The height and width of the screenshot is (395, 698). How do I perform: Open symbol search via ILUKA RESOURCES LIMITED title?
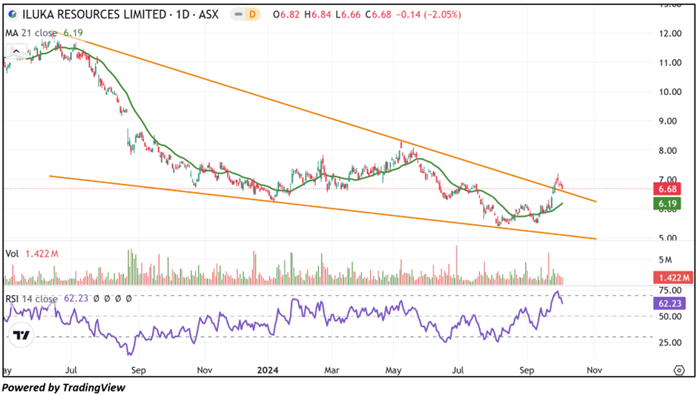click(94, 15)
